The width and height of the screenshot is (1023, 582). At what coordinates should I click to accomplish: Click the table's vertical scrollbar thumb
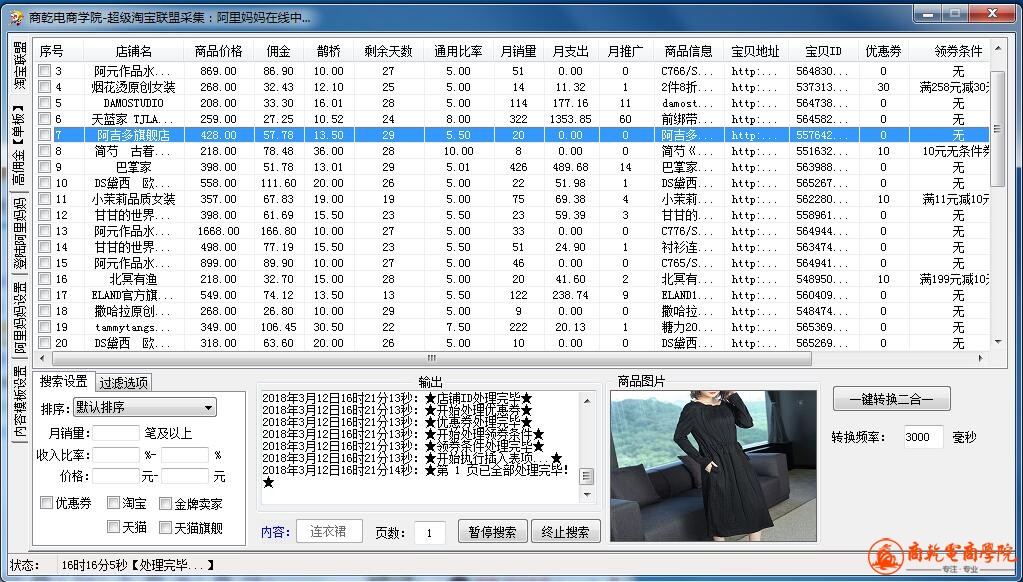coord(997,129)
